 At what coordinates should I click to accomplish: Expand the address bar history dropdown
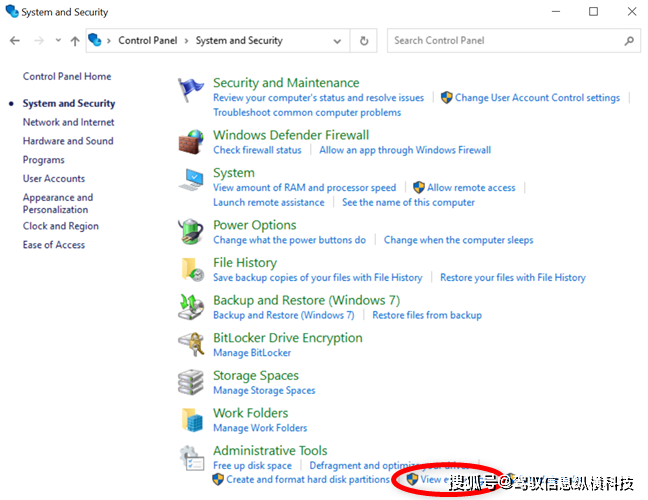[337, 41]
